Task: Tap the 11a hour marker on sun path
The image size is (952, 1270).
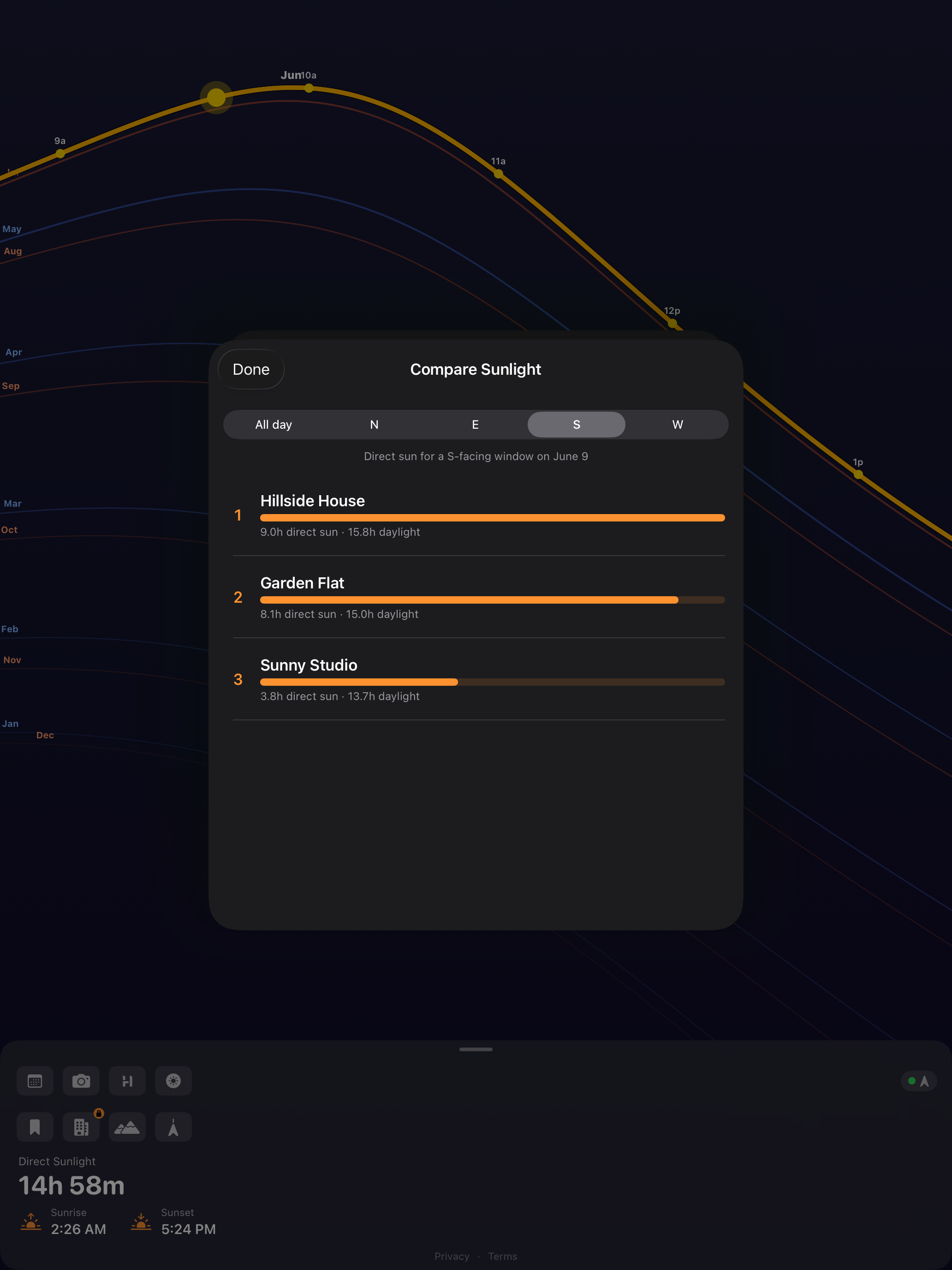Action: (x=499, y=174)
